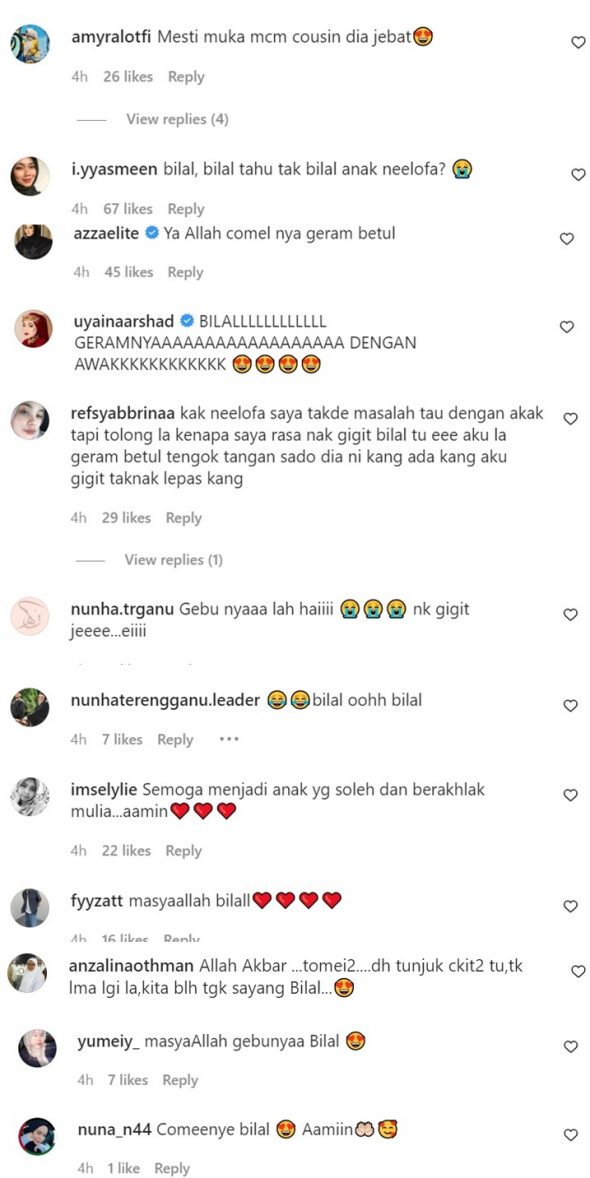590x1178 pixels.
Task: Like amyralotfi's comment with heart icon
Action: tap(578, 43)
